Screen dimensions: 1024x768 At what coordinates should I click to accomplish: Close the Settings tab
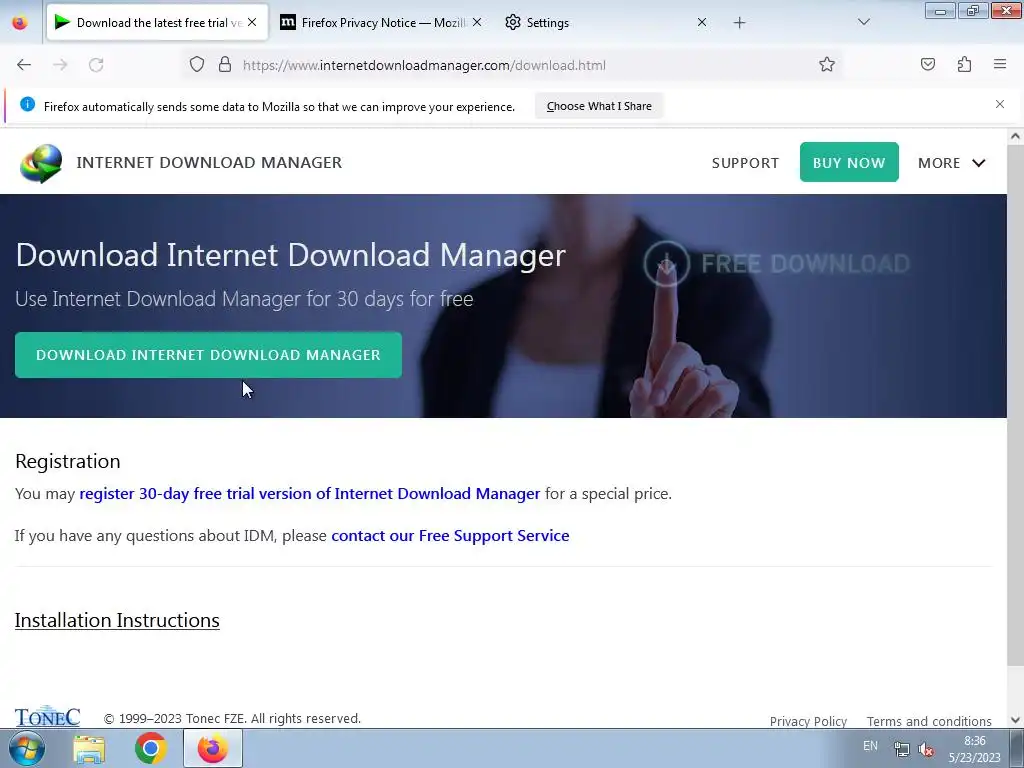tap(702, 22)
